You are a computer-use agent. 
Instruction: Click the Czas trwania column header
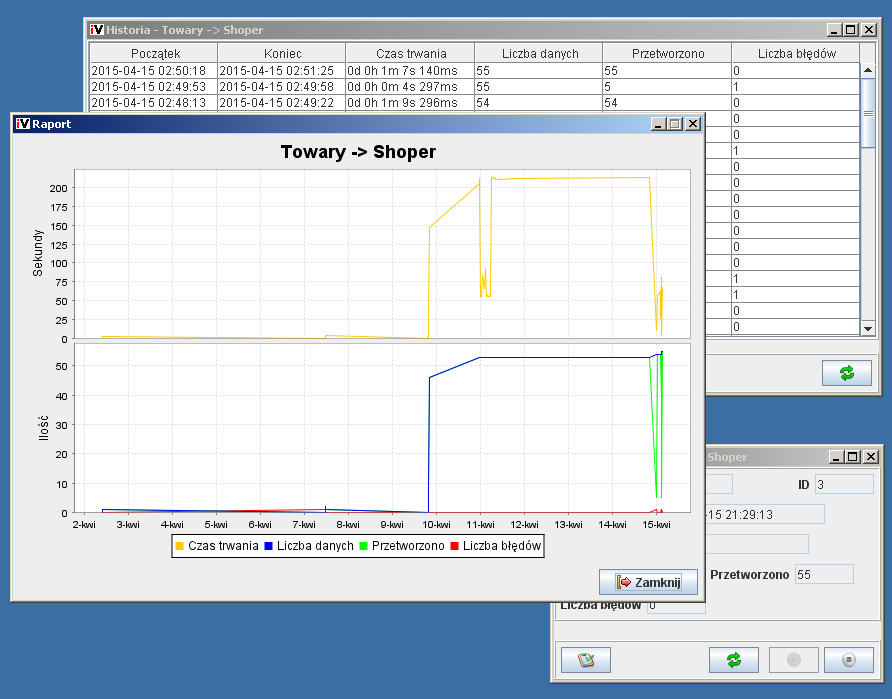coord(410,53)
